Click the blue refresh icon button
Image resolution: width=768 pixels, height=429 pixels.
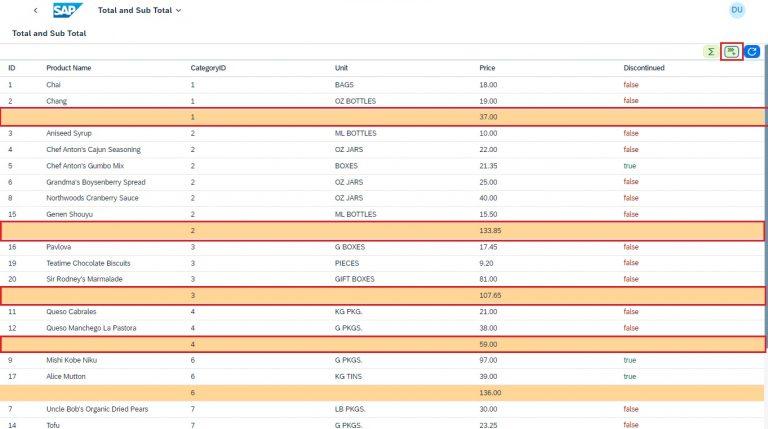click(x=752, y=51)
